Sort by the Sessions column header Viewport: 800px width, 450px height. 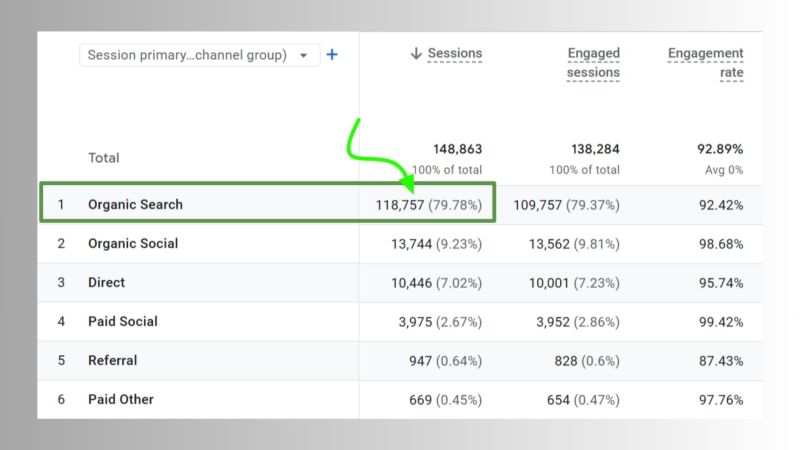(x=455, y=53)
